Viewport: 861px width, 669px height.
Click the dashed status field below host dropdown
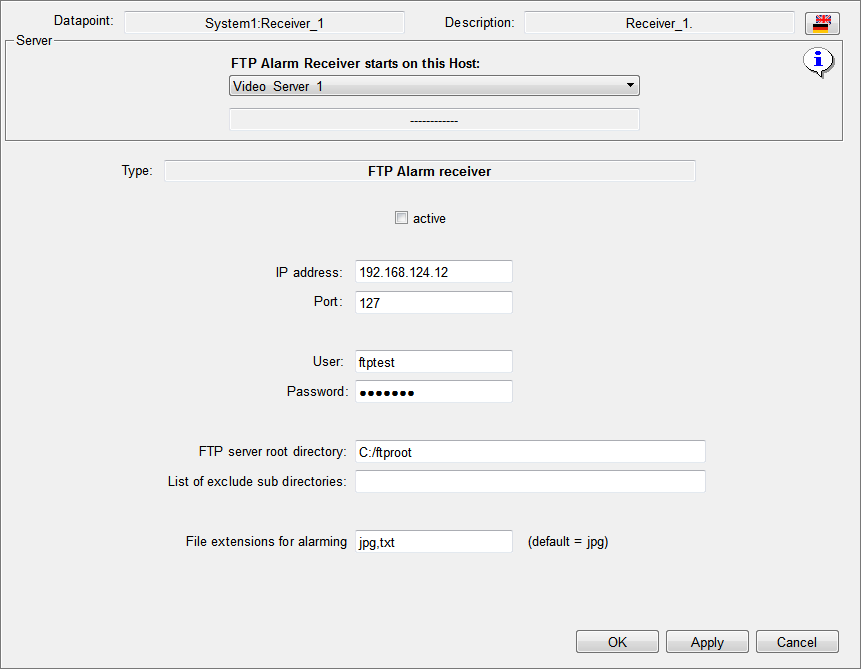coord(434,120)
